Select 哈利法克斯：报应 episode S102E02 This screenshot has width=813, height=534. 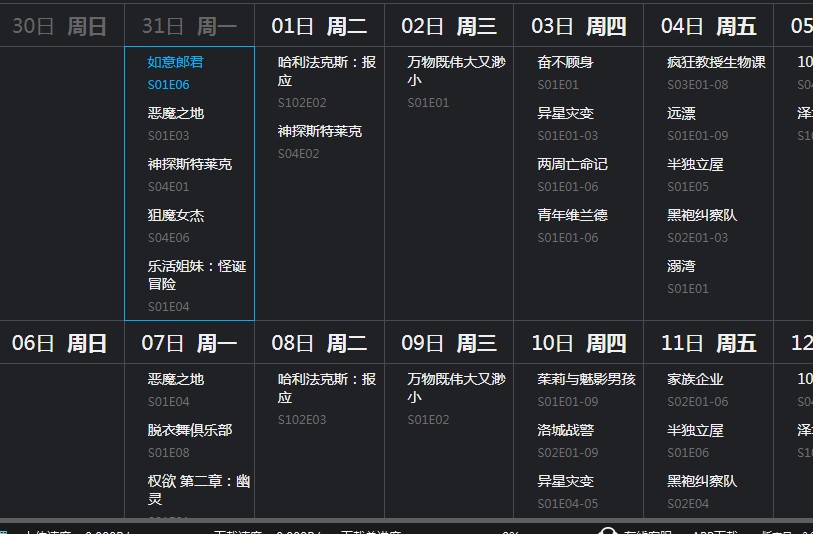tap(326, 71)
